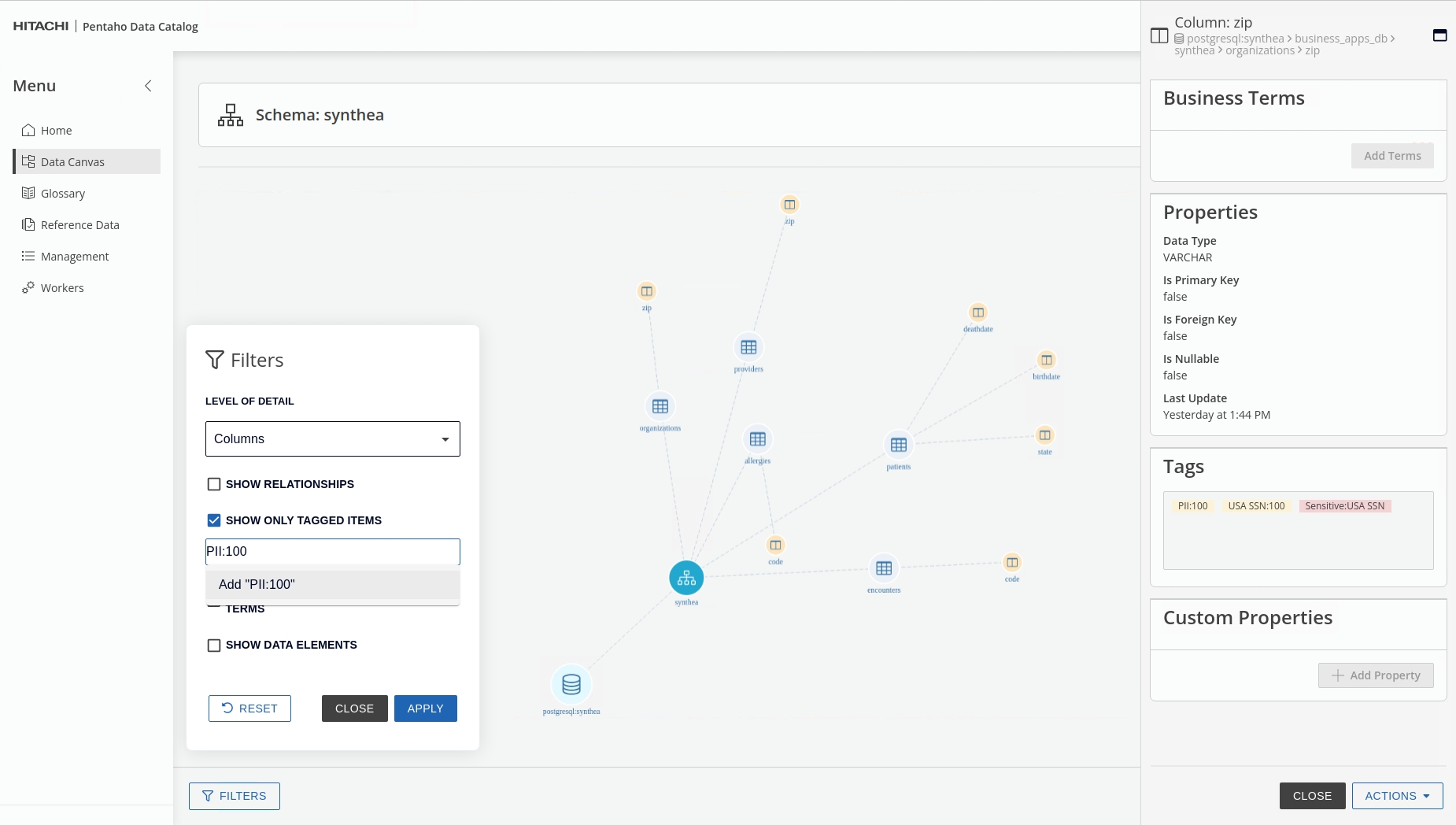1456x825 pixels.
Task: Select the encounters table node
Action: pos(884,568)
